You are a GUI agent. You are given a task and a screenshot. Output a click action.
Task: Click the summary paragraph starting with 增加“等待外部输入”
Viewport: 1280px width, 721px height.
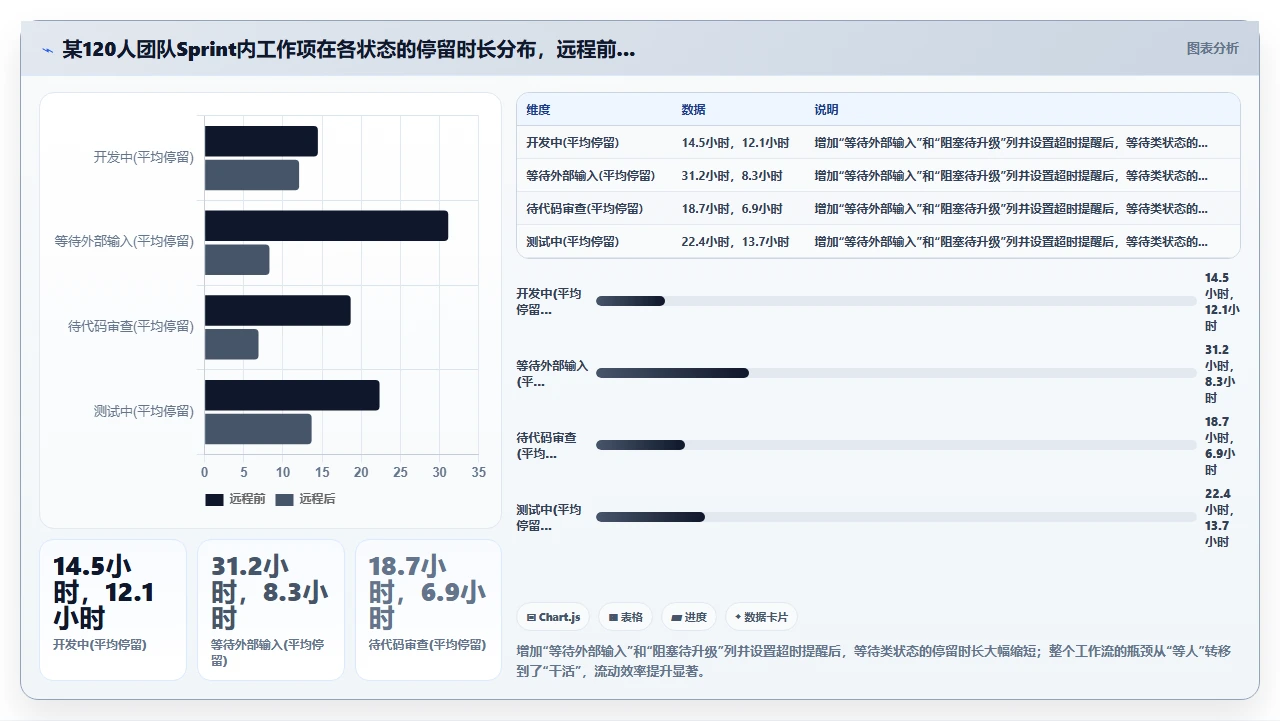874,661
